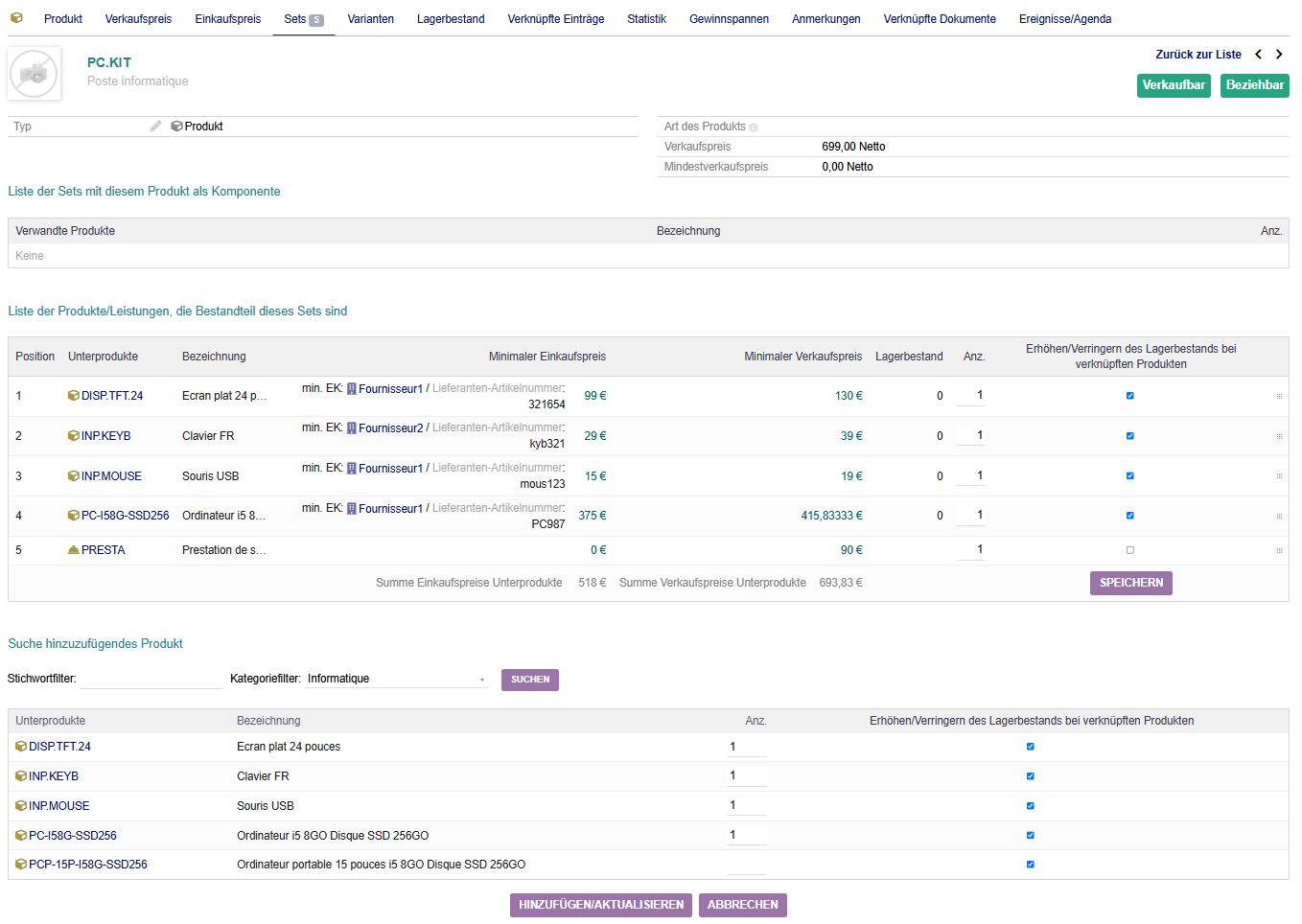Uncheck stock change for INP.KEYB in set list
The width and height of the screenshot is (1302, 924).
[1130, 436]
